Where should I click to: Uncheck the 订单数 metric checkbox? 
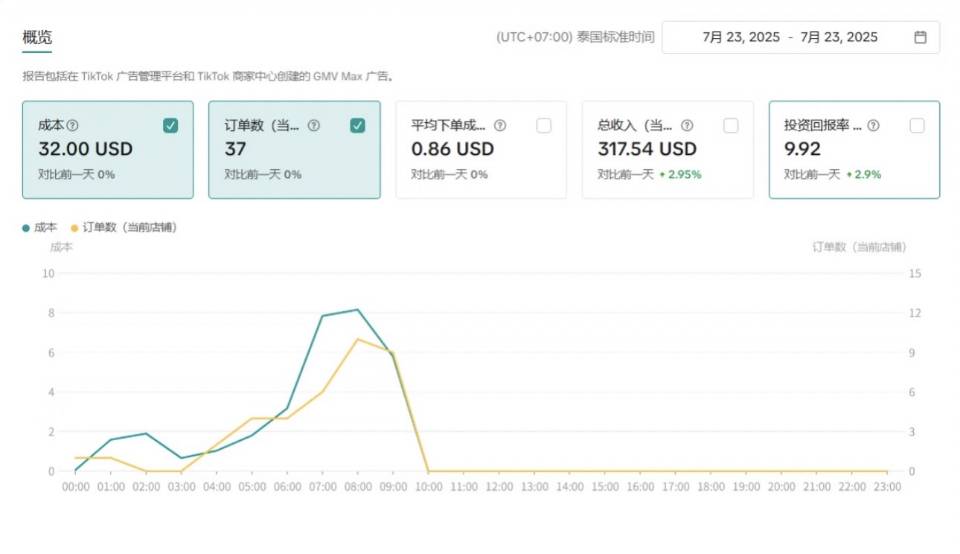click(x=358, y=125)
